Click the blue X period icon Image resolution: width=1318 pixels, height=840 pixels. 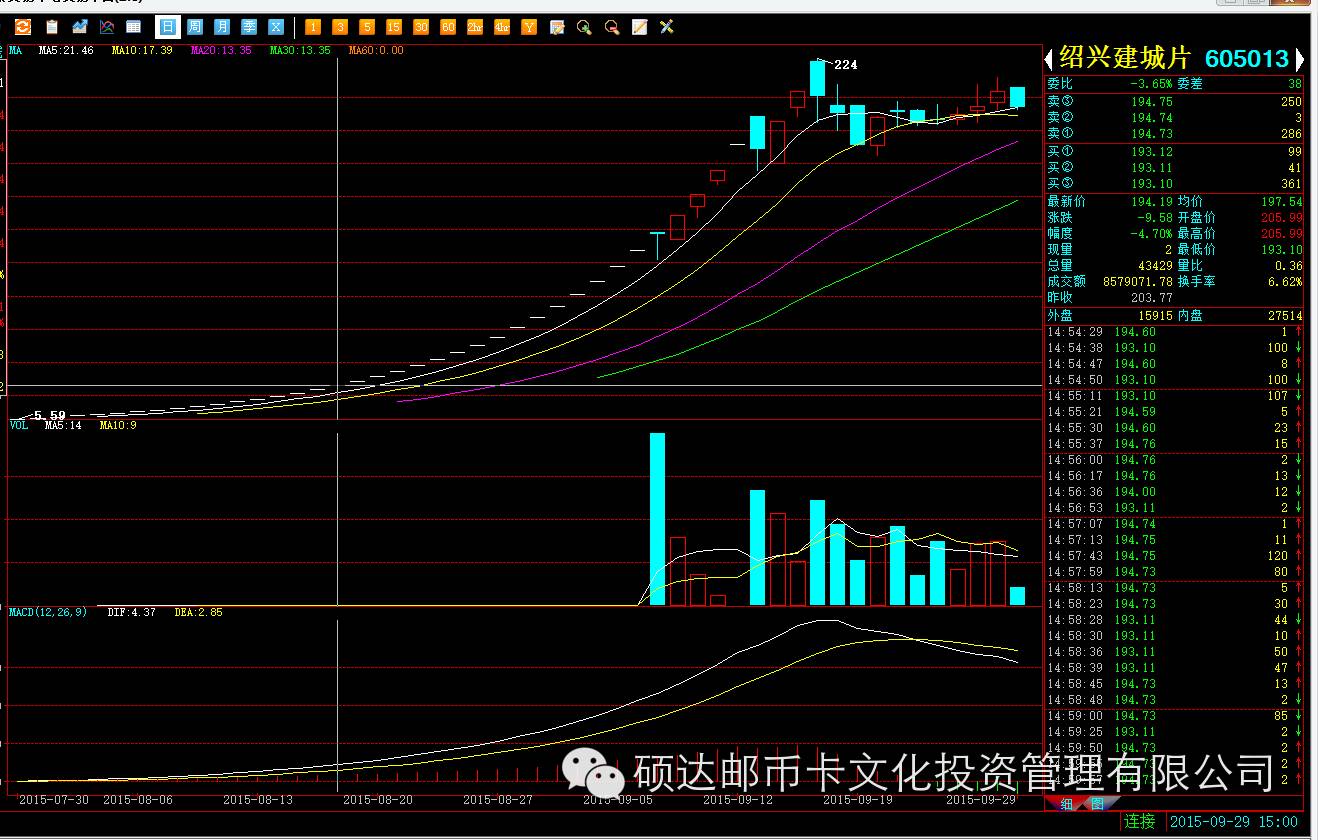tap(276, 27)
